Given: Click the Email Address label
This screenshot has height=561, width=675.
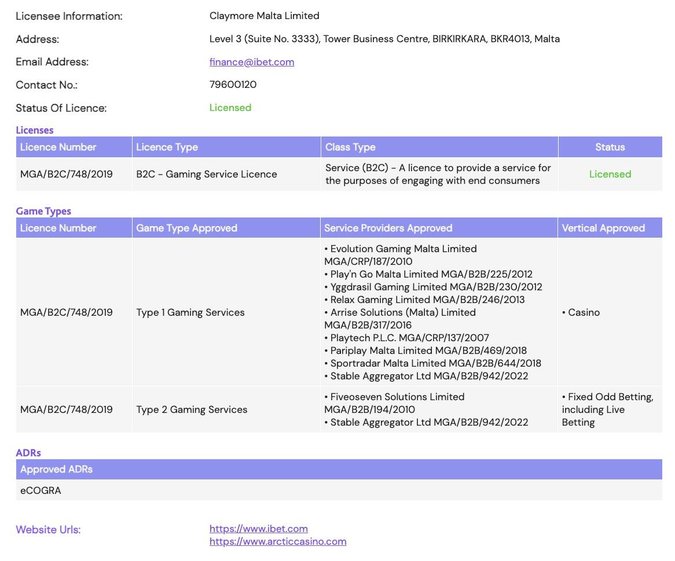Looking at the screenshot, I should click(52, 62).
